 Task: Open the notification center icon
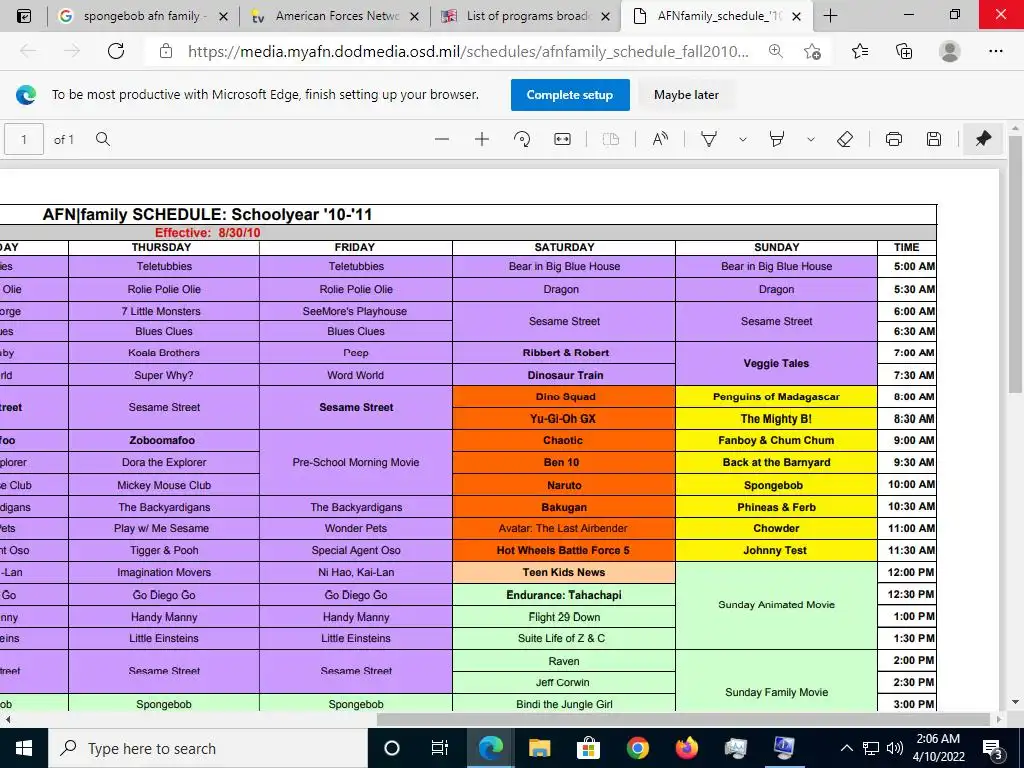(x=993, y=748)
